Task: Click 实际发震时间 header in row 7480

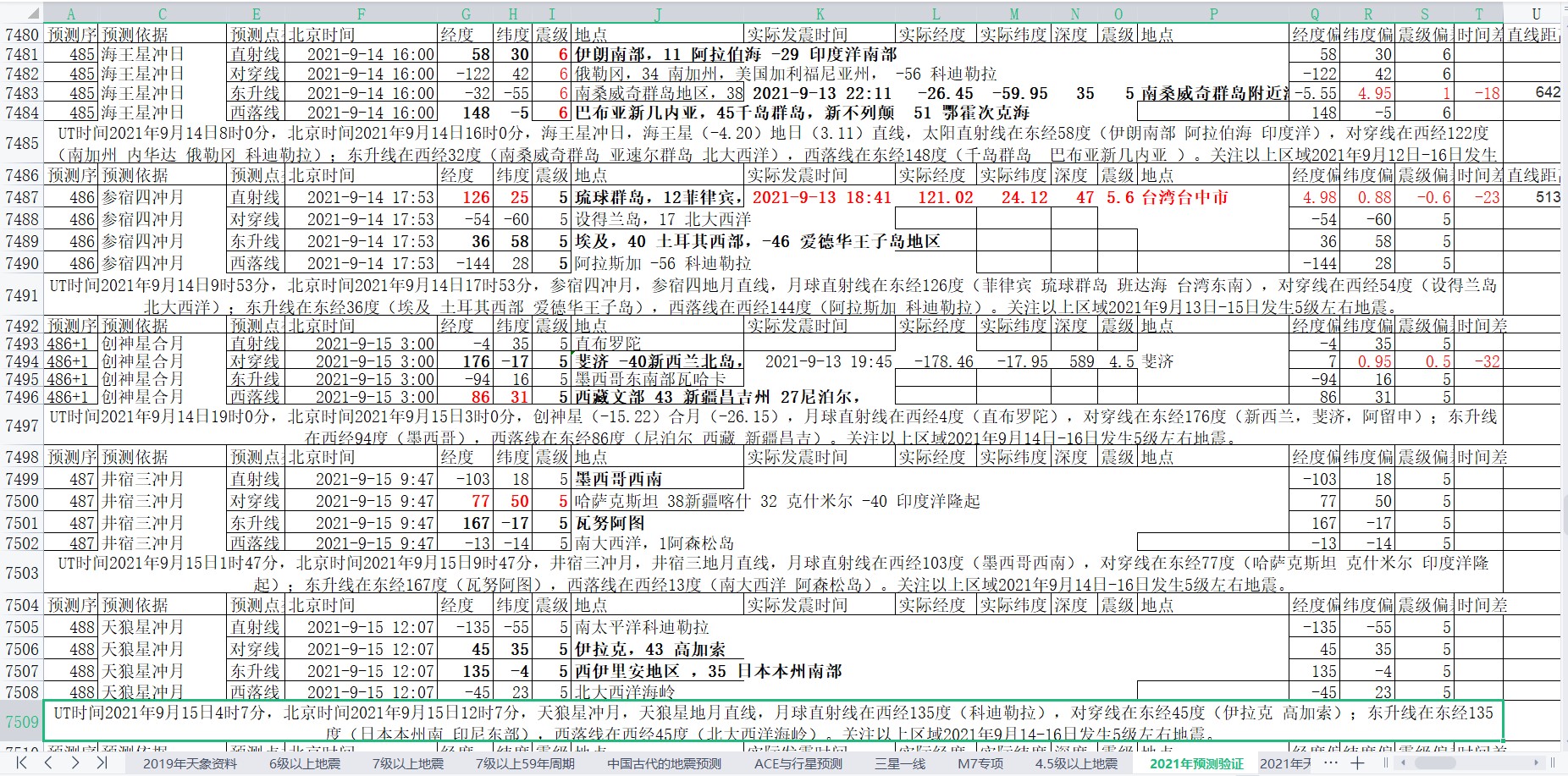Action: [x=820, y=35]
